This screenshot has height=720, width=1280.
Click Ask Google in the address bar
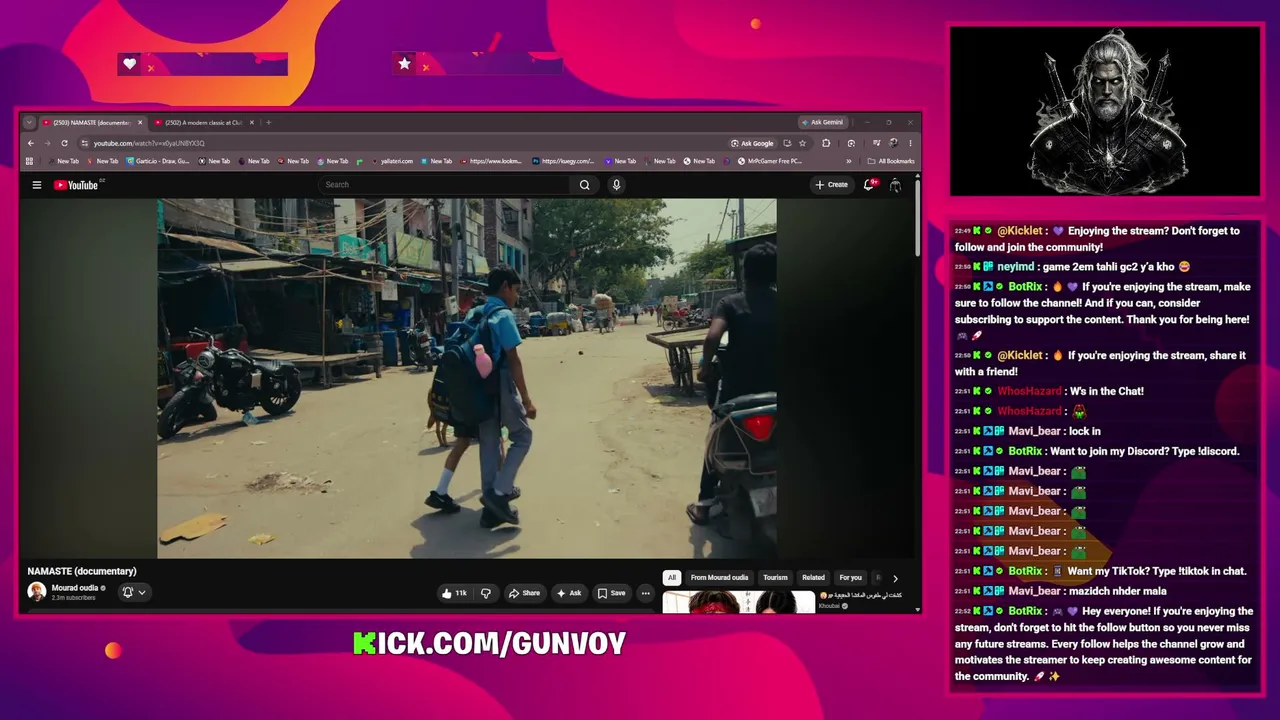tap(752, 143)
